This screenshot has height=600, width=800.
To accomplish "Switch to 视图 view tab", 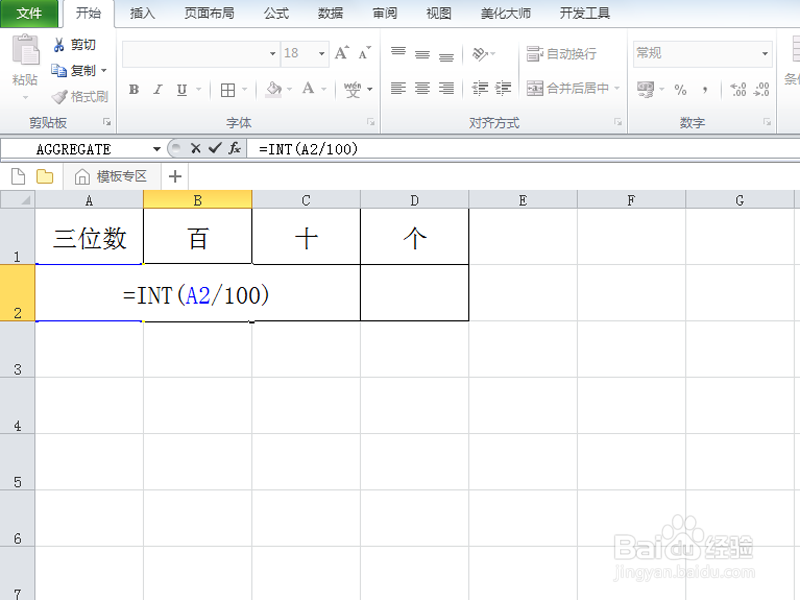I will pyautogui.click(x=439, y=13).
